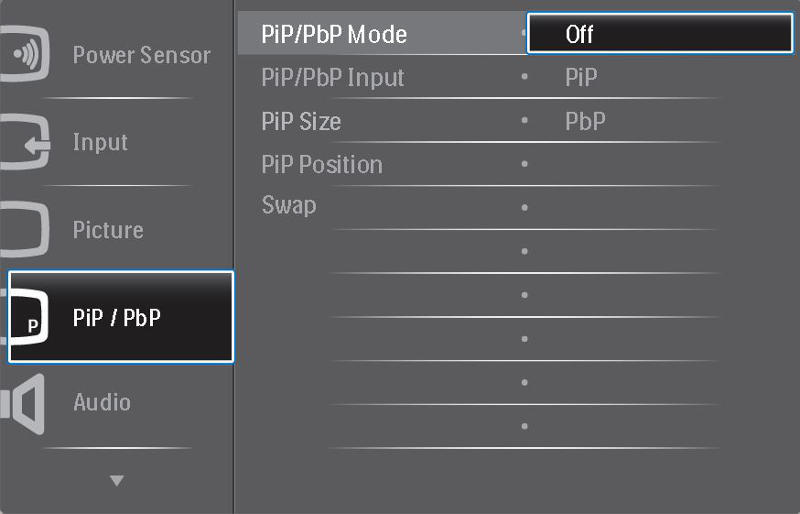Select the Input source icon
The height and width of the screenshot is (514, 800).
[x=24, y=142]
